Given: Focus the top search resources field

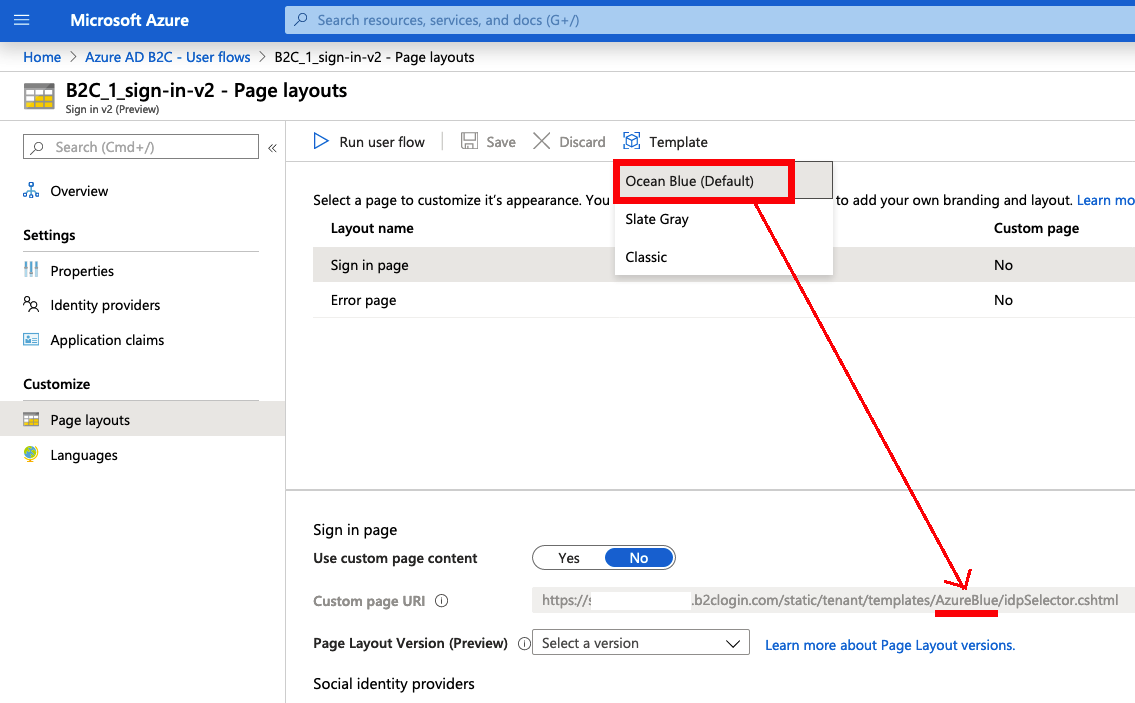Looking at the screenshot, I should click(710, 20).
